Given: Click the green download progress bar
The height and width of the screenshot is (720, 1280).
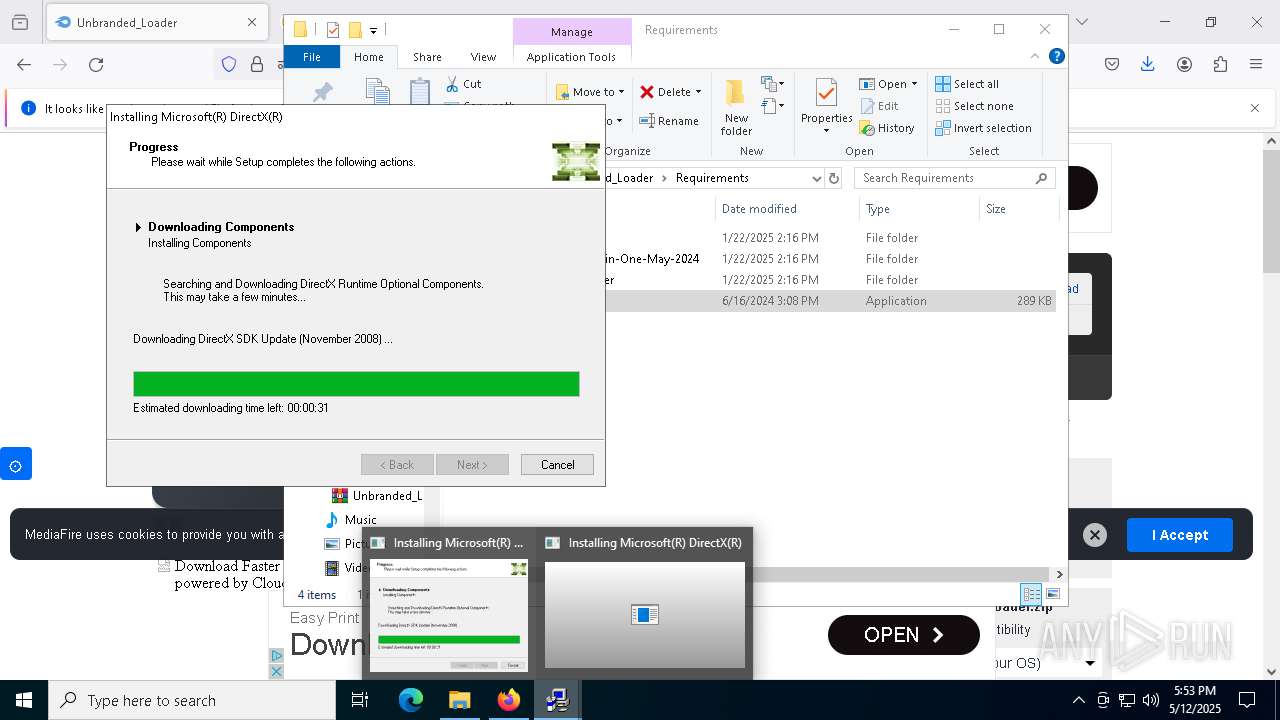Looking at the screenshot, I should 356,384.
